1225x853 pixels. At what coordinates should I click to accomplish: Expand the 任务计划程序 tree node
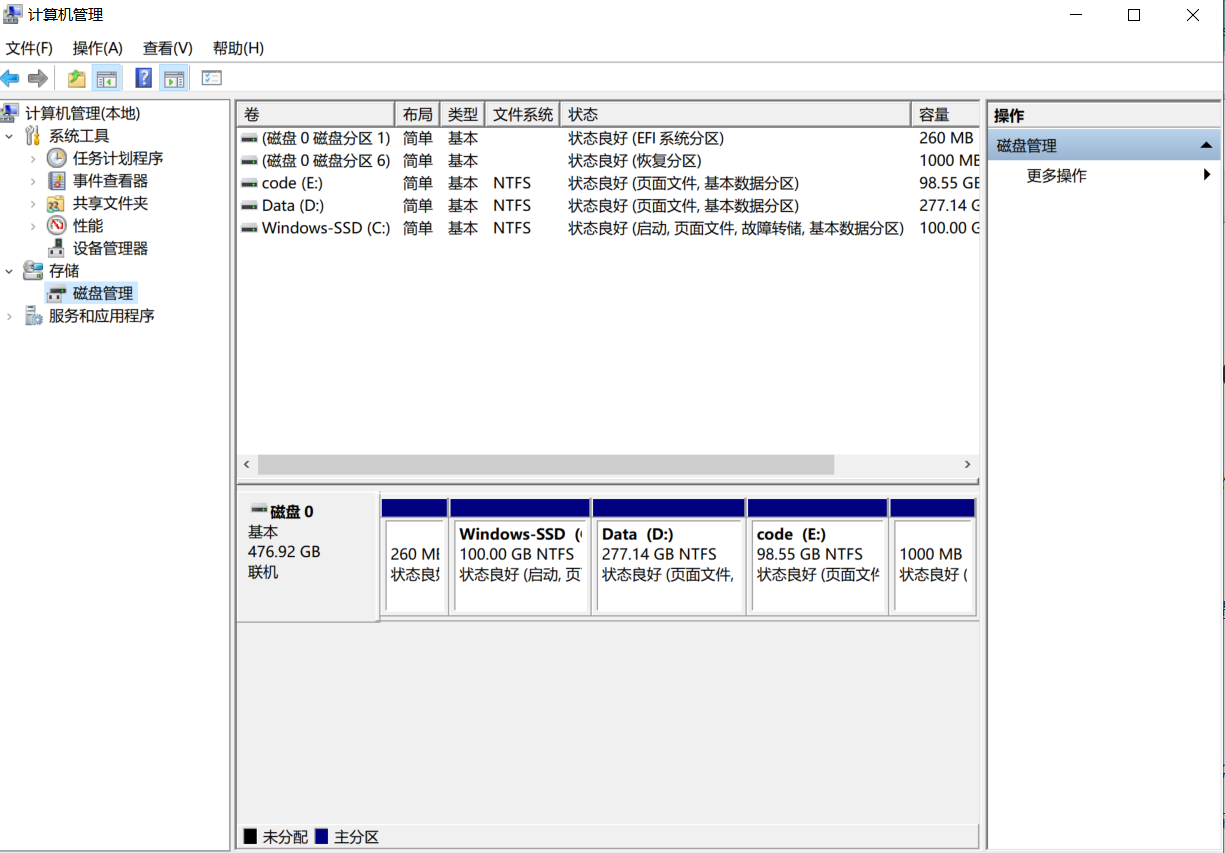click(x=33, y=158)
